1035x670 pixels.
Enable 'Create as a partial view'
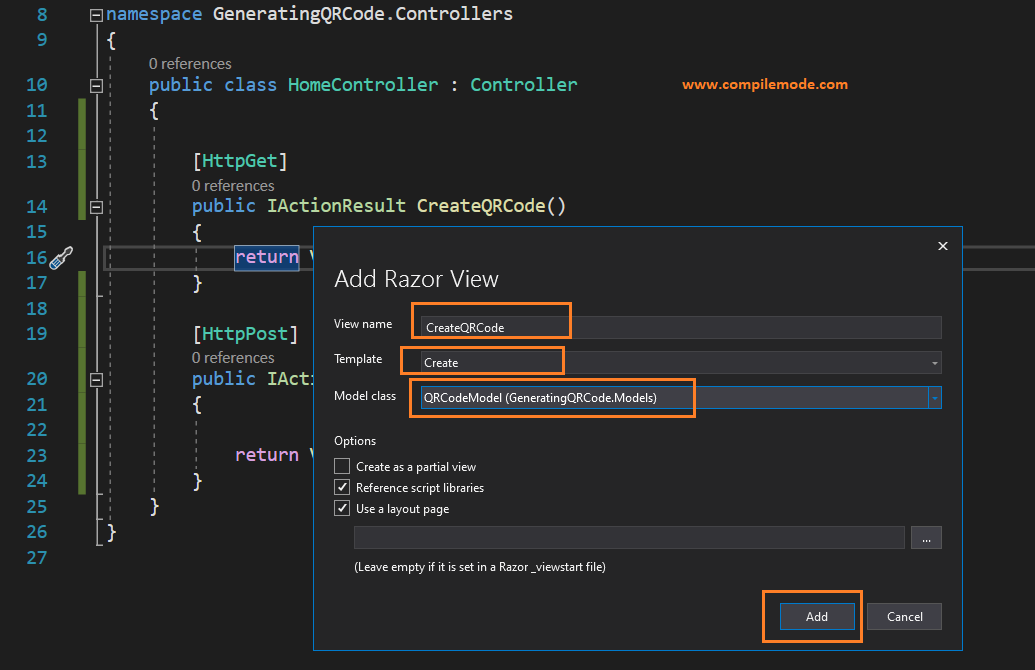coord(341,466)
